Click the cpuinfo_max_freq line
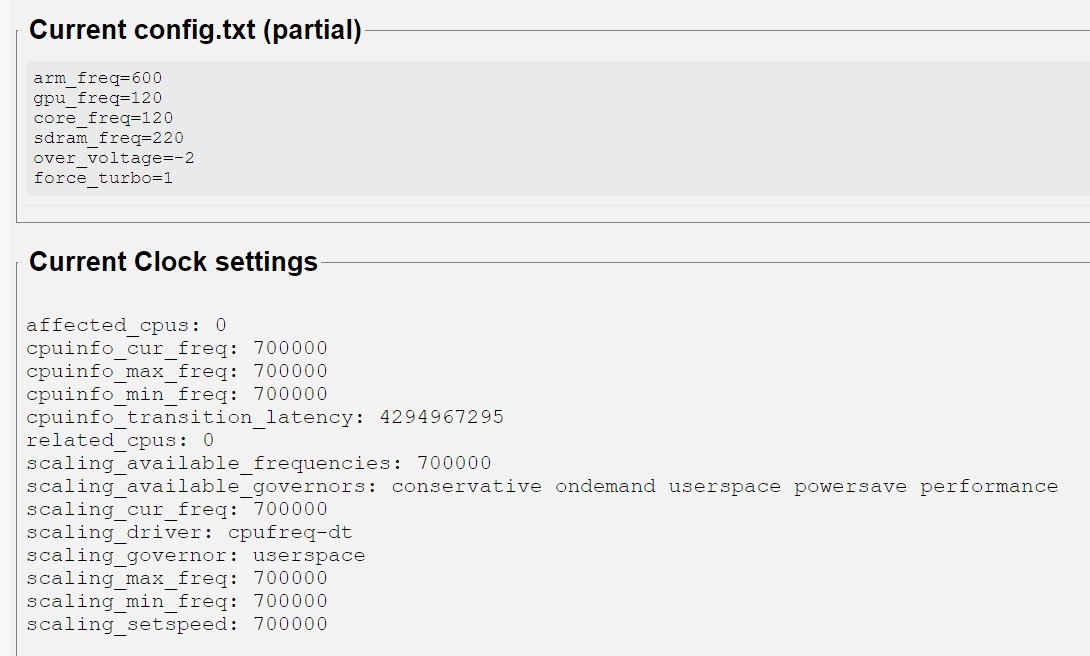1090x656 pixels. (x=177, y=371)
